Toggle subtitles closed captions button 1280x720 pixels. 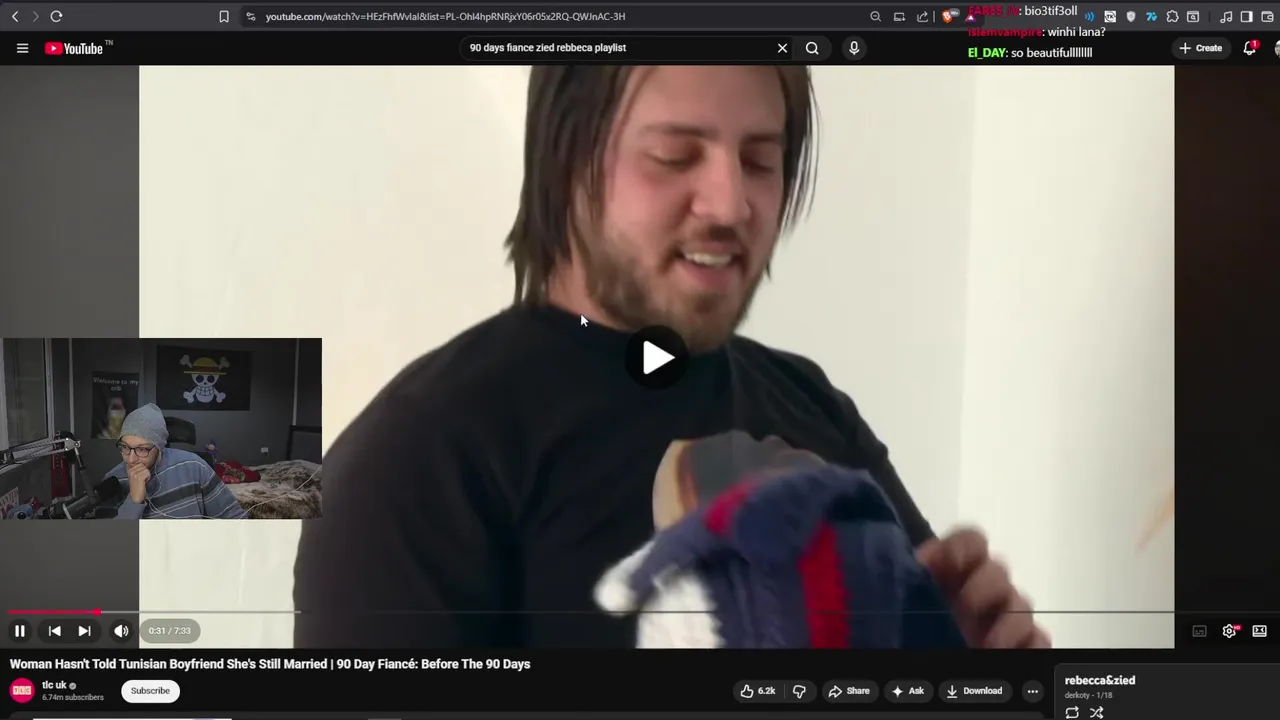point(1199,631)
